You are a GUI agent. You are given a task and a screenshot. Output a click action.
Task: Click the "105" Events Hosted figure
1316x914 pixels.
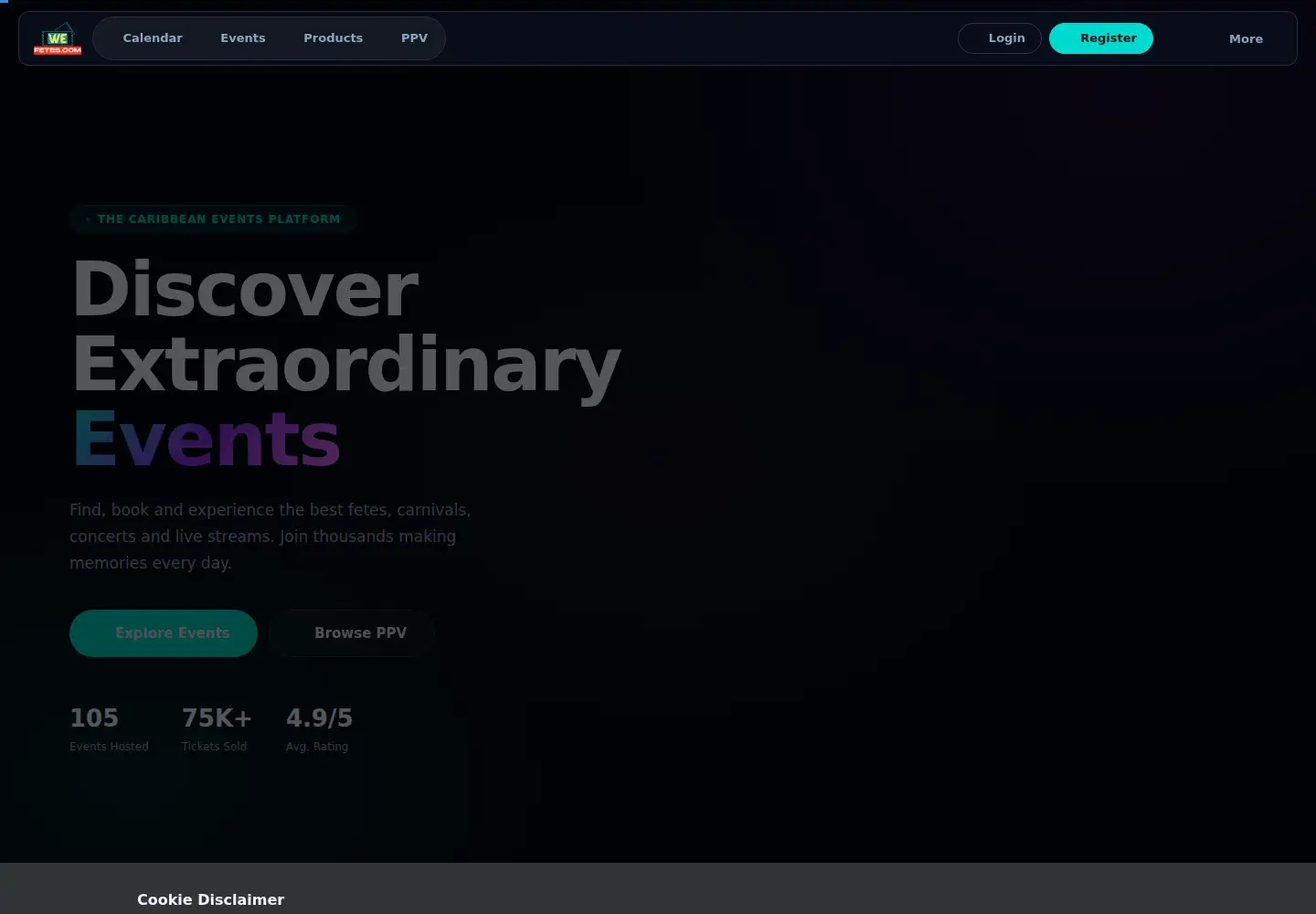(94, 718)
